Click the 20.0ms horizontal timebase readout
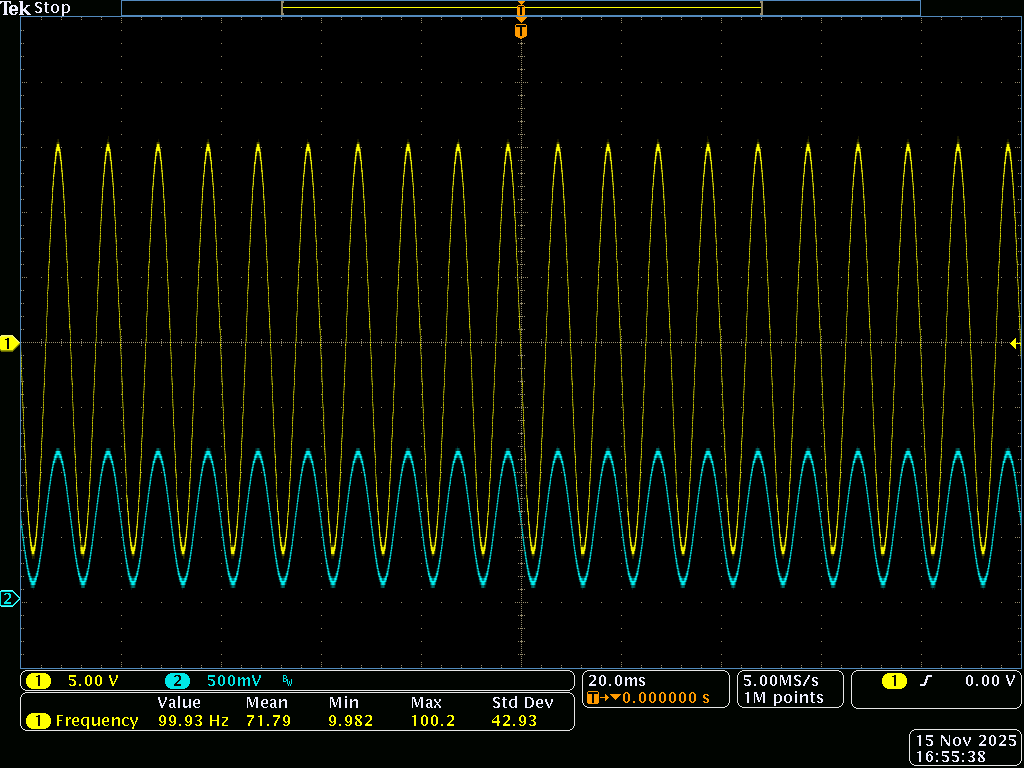The width and height of the screenshot is (1024, 768). pos(617,680)
